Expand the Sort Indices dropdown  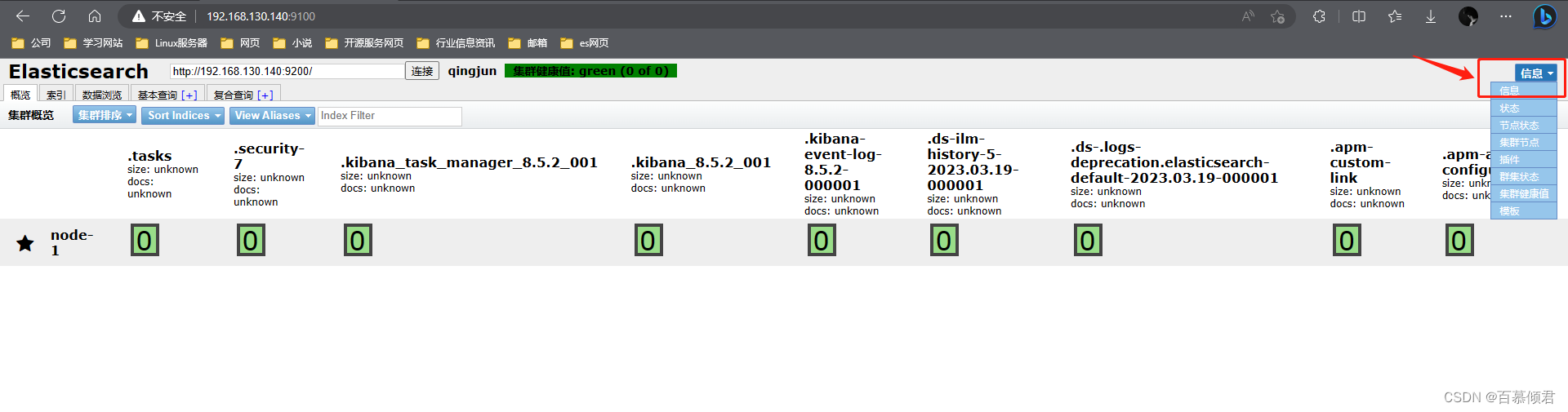click(x=184, y=116)
